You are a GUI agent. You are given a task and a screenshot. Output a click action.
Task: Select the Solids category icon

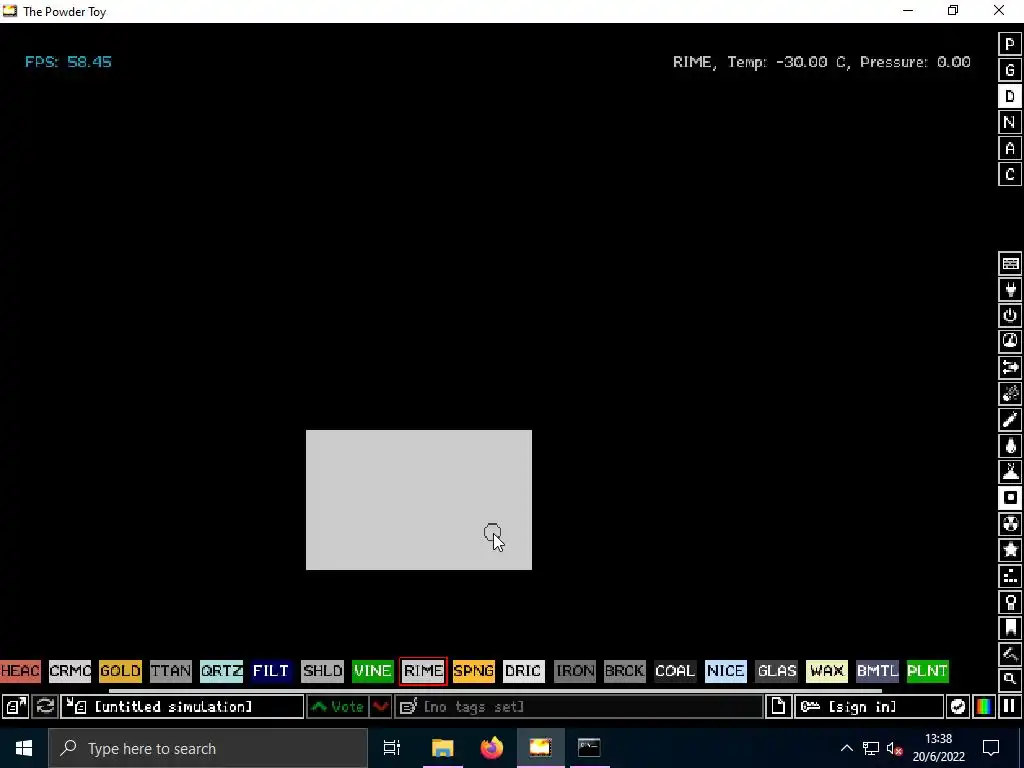pos(1010,498)
